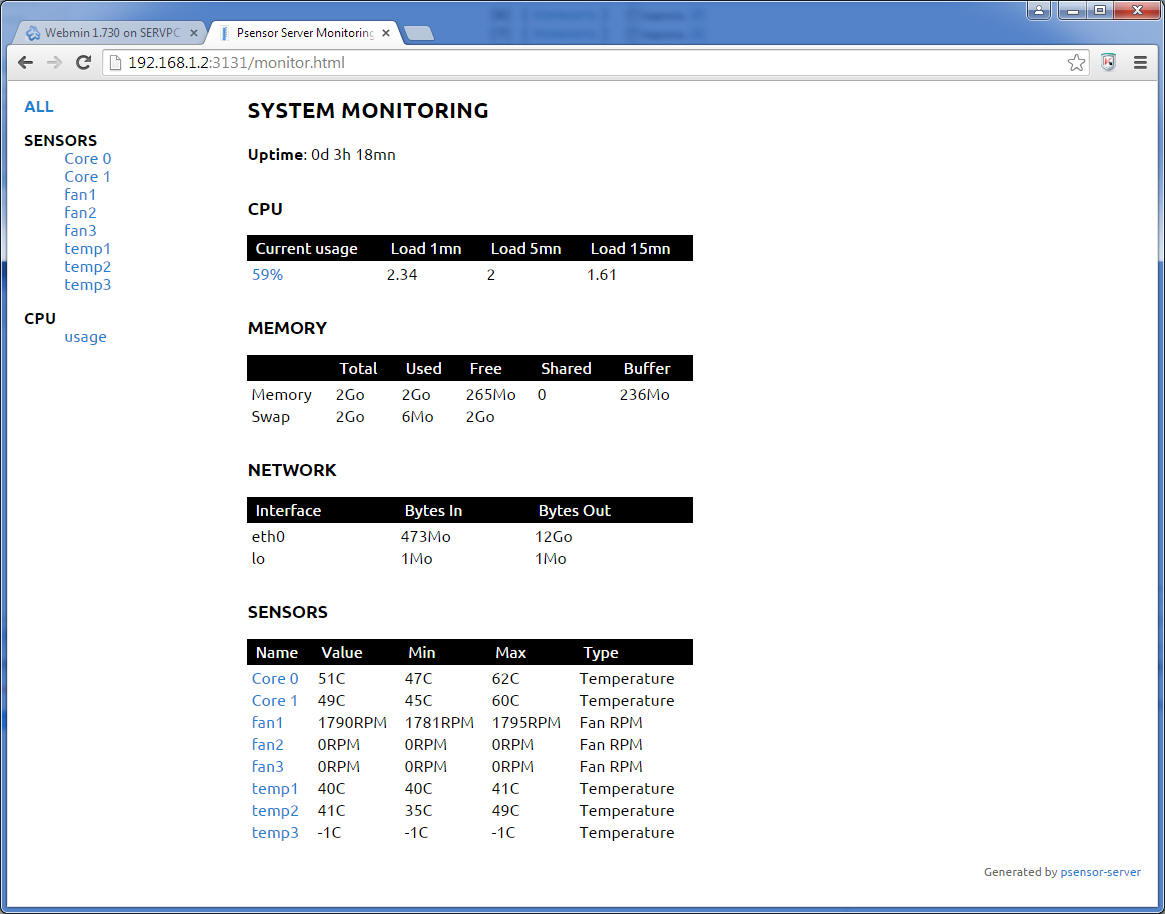
Task: Open a new tab
Action: [x=420, y=33]
